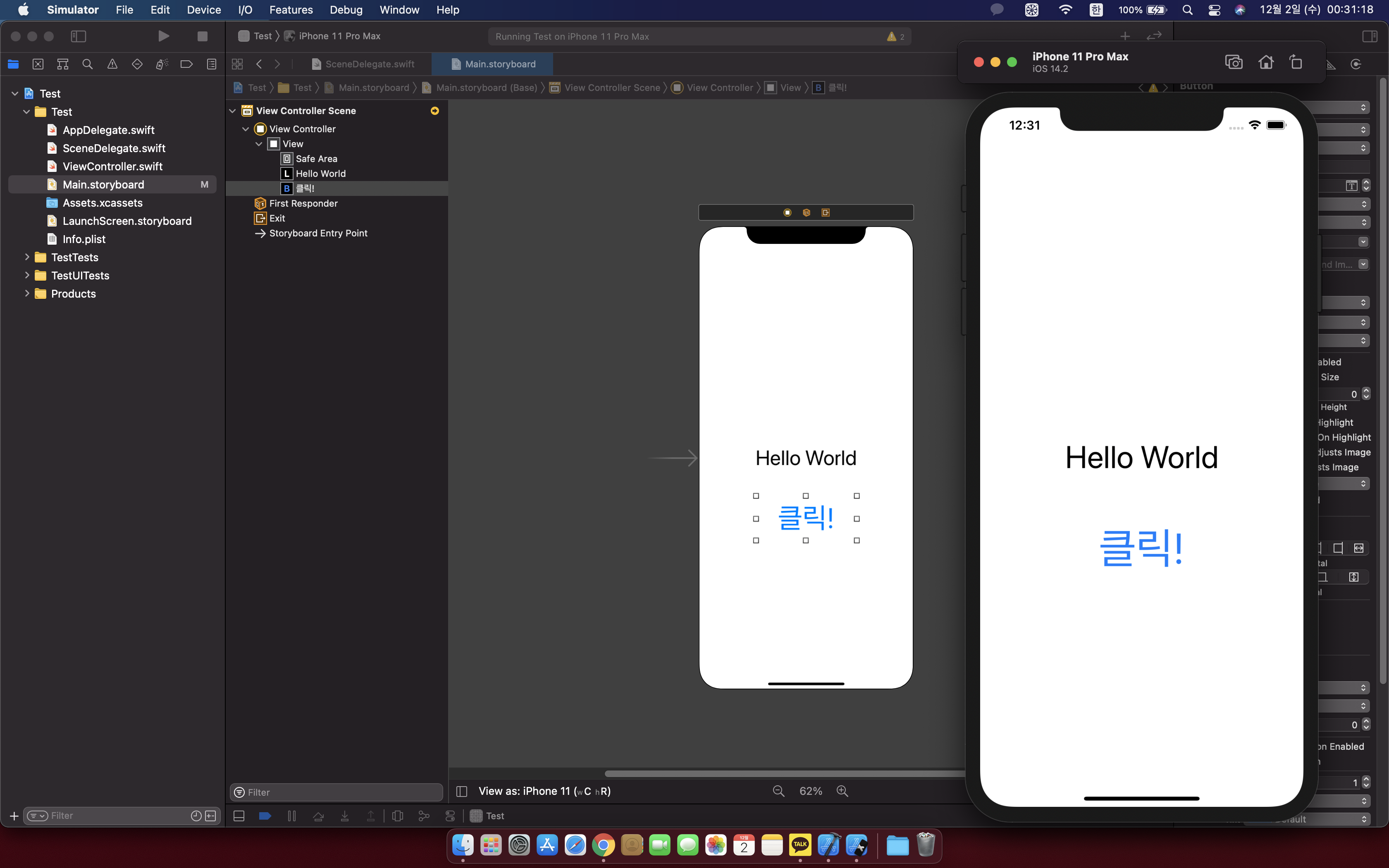This screenshot has width=1389, height=868.
Task: Open the Device menu
Action: [x=204, y=10]
